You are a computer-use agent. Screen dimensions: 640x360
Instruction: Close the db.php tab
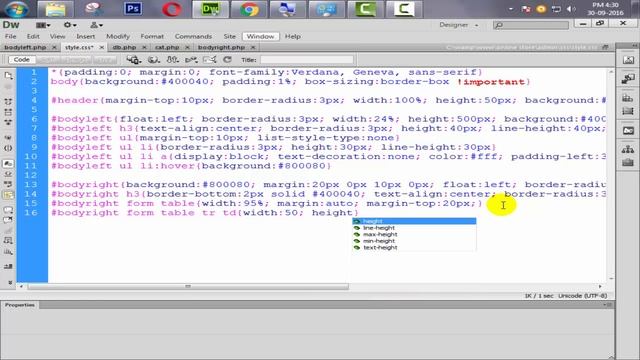pos(144,47)
